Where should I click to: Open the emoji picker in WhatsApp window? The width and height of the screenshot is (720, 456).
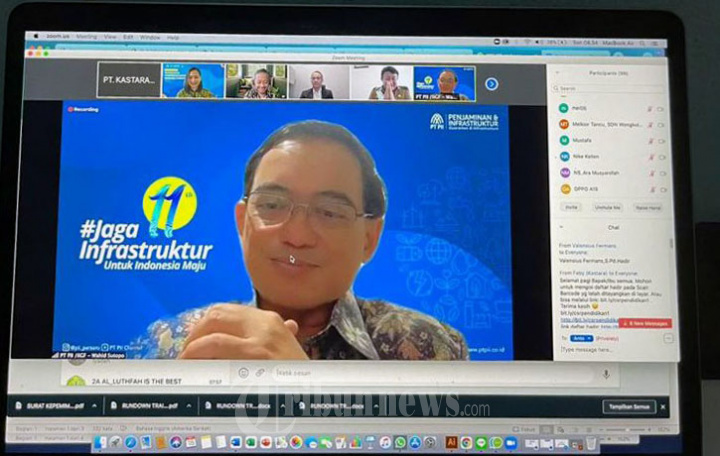pyautogui.click(x=243, y=373)
